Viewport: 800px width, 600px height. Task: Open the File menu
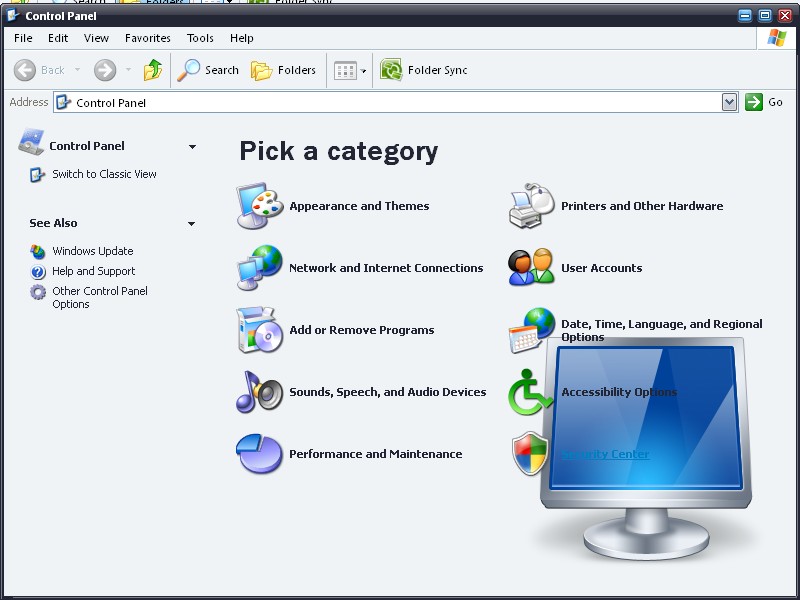(23, 38)
